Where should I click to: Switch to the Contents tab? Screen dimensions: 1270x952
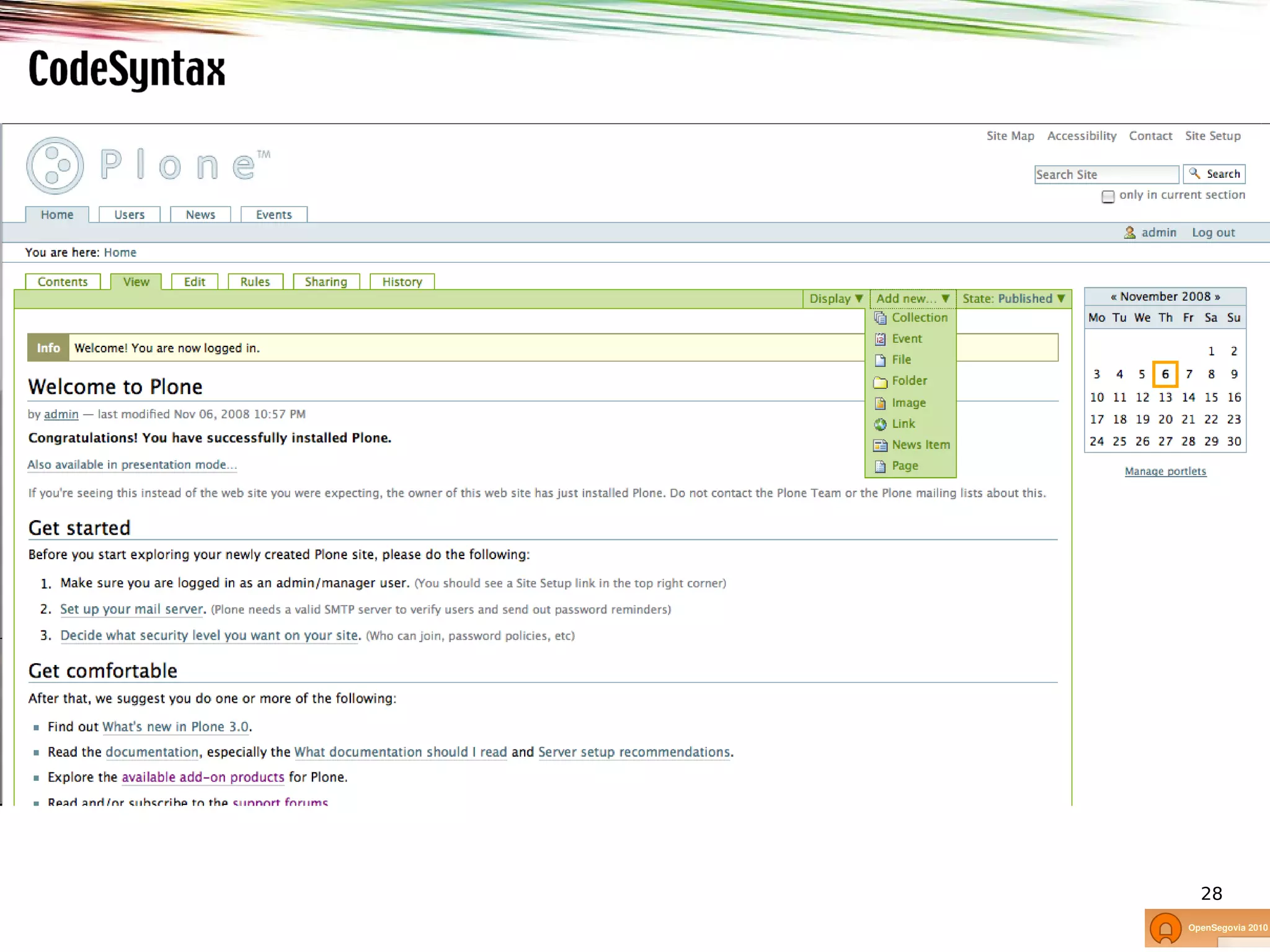(63, 282)
